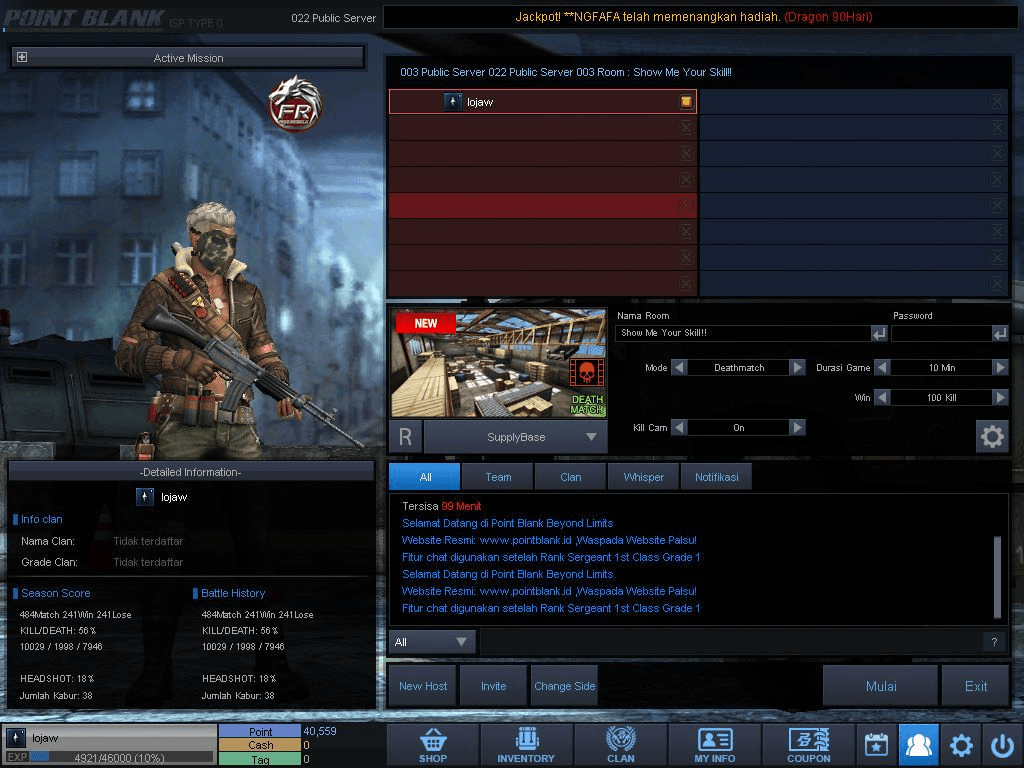This screenshot has width=1024, height=768.
Task: Increase Win kill limit
Action: tap(1000, 397)
